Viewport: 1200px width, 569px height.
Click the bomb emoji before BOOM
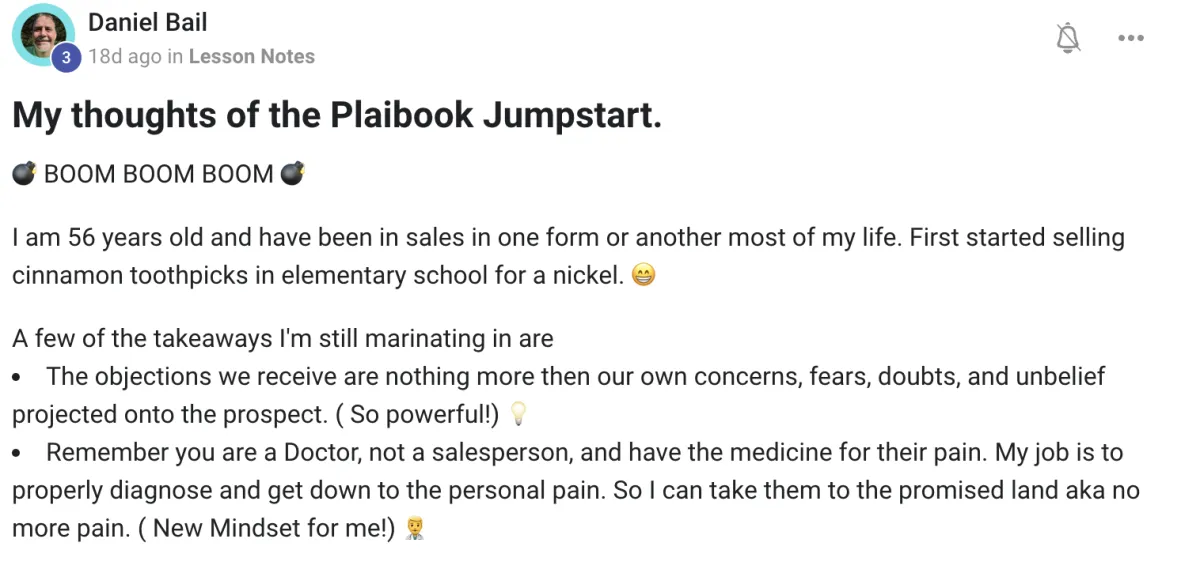[x=24, y=174]
